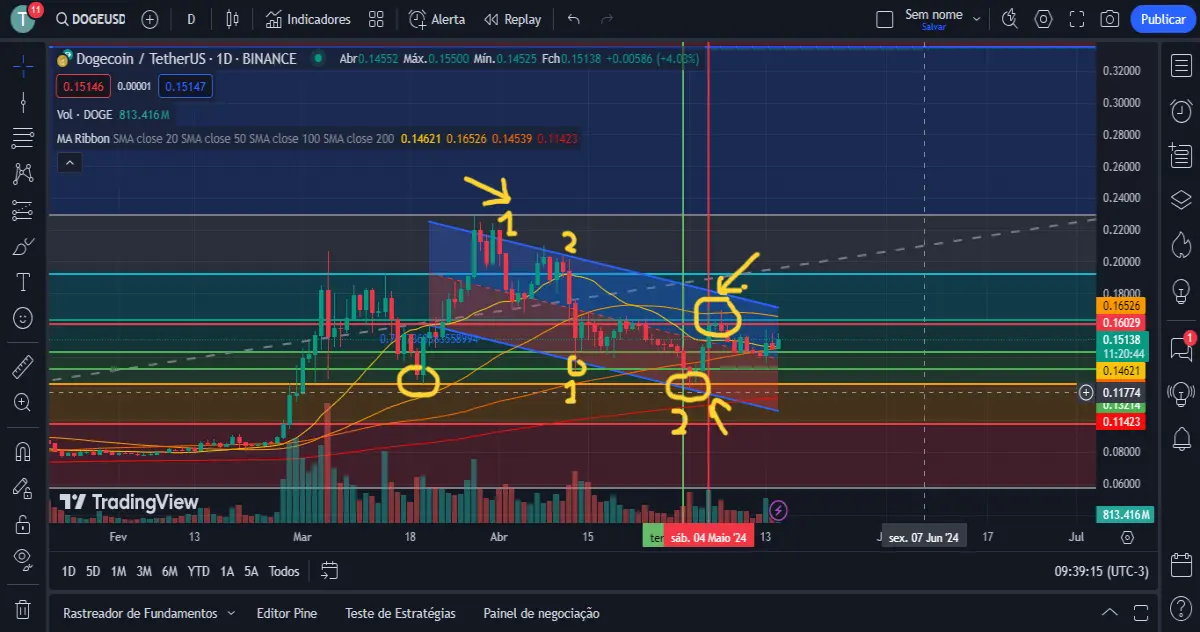Image resolution: width=1200 pixels, height=632 pixels.
Task: Maximize the bottom panel
Action: [1142, 612]
